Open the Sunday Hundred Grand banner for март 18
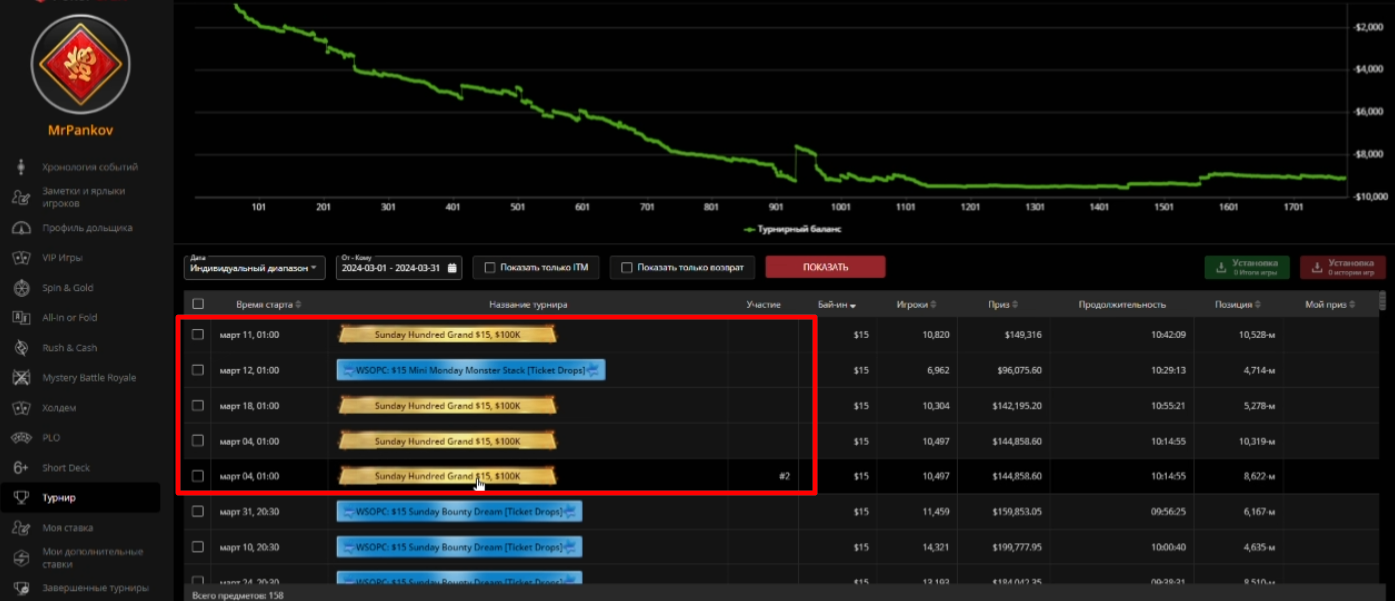This screenshot has width=1395, height=601. click(x=447, y=405)
